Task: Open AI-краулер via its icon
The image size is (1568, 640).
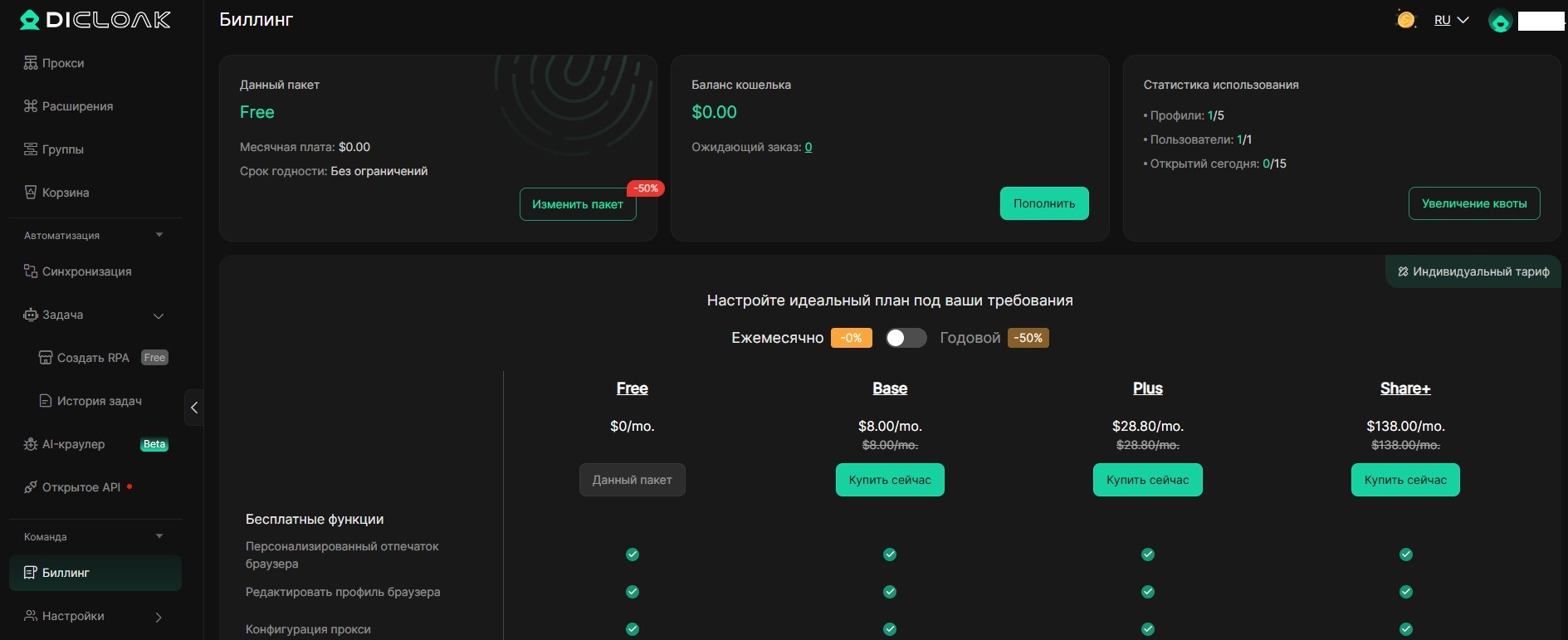Action: click(31, 444)
